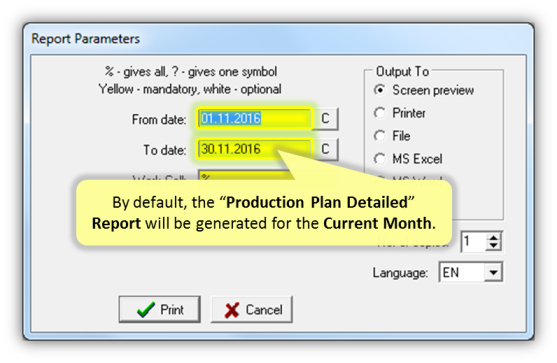Decrease number of copies with down arrow
Viewport: 557px width, 363px height.
[493, 246]
